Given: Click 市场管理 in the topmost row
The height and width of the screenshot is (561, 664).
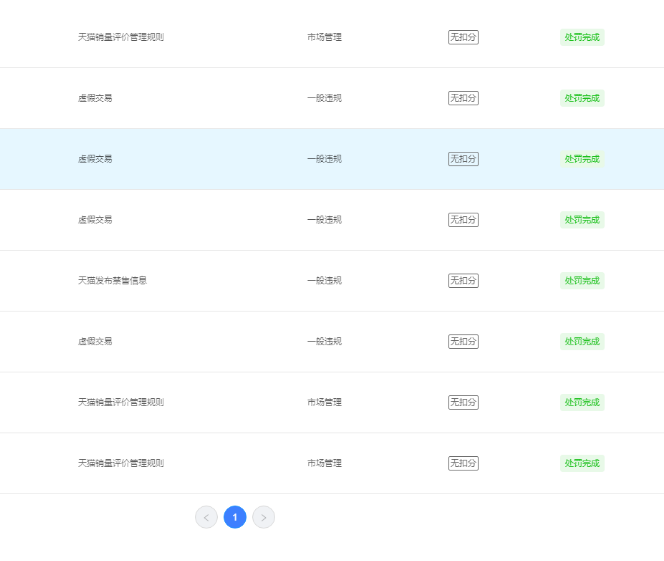Looking at the screenshot, I should (324, 37).
